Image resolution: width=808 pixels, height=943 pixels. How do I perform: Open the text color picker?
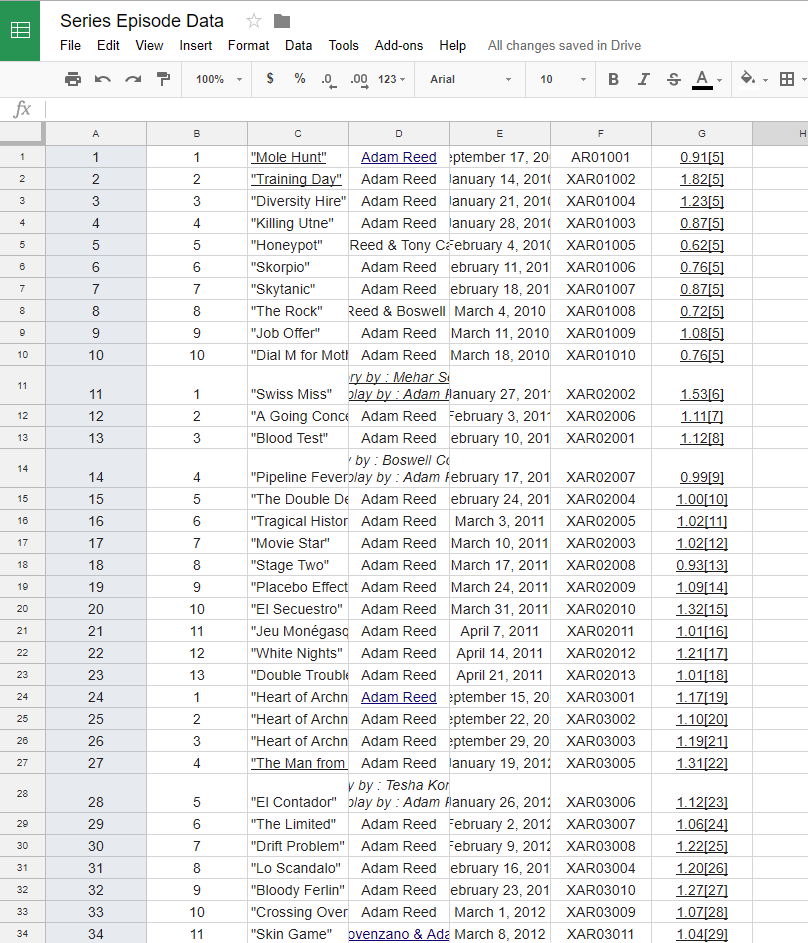702,79
